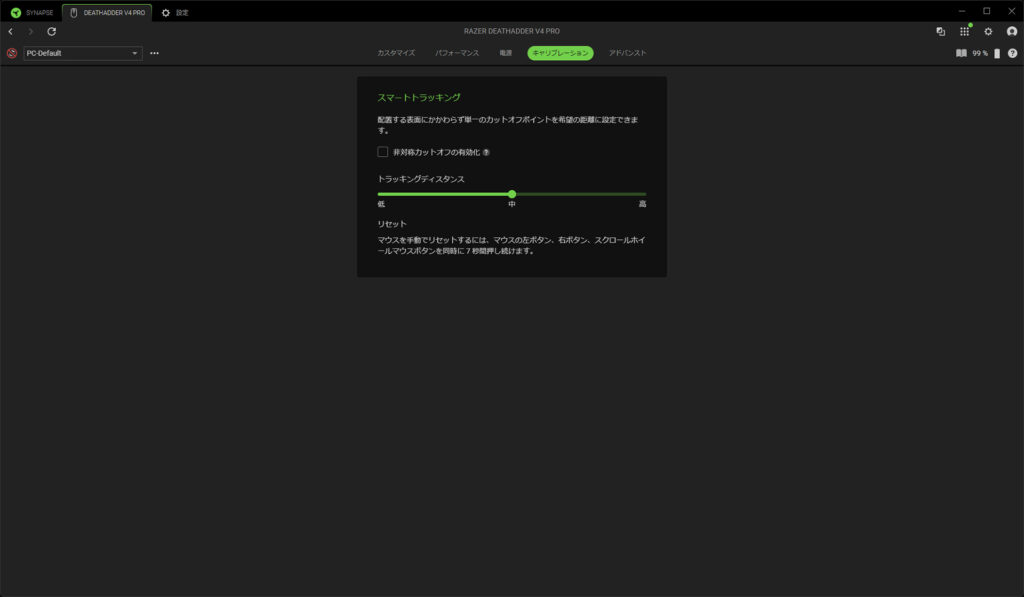1024x597 pixels.
Task: Switch to the 設定 window tab
Action: [x=175, y=12]
